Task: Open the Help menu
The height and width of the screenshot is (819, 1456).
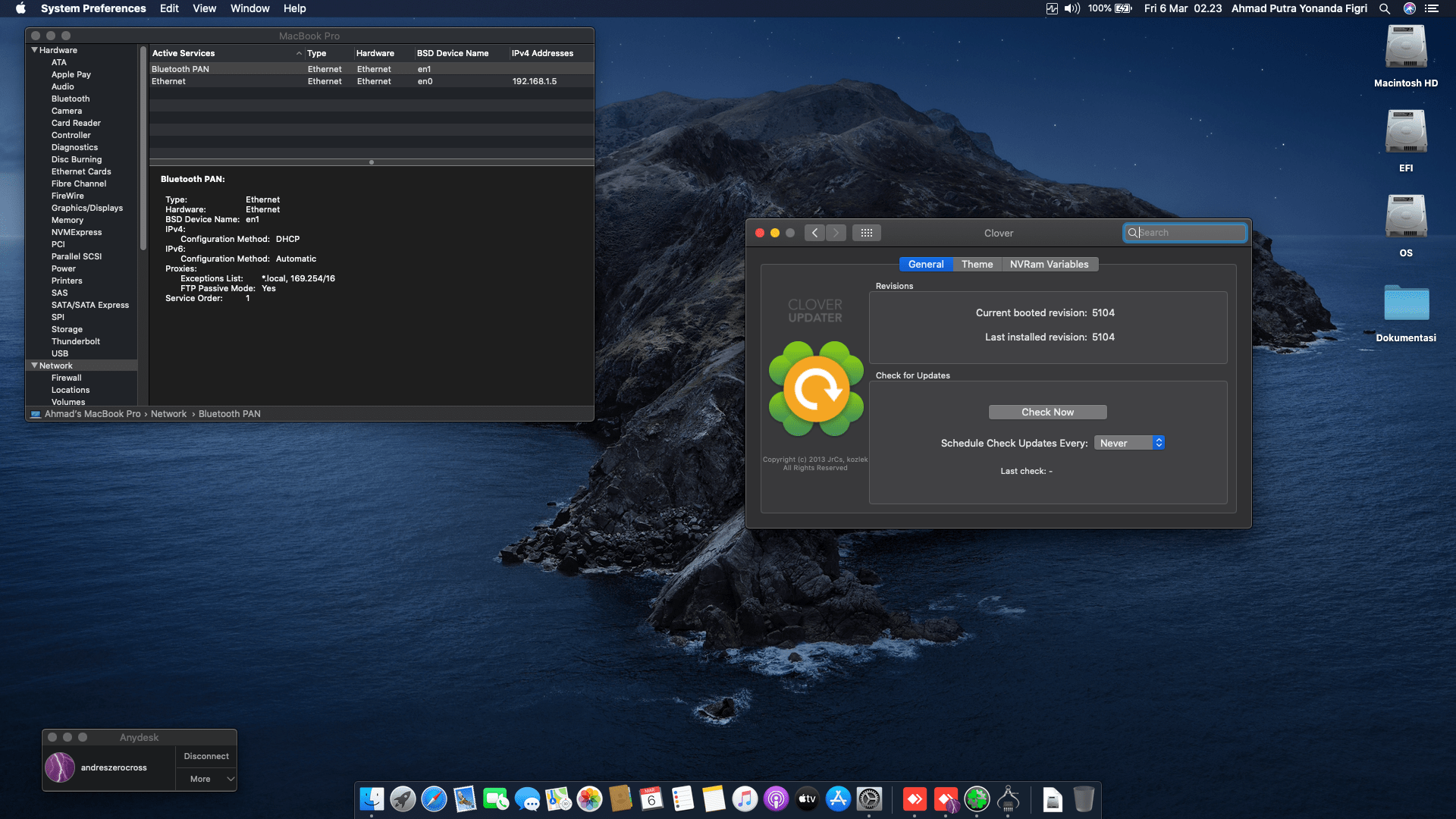Action: [x=294, y=8]
